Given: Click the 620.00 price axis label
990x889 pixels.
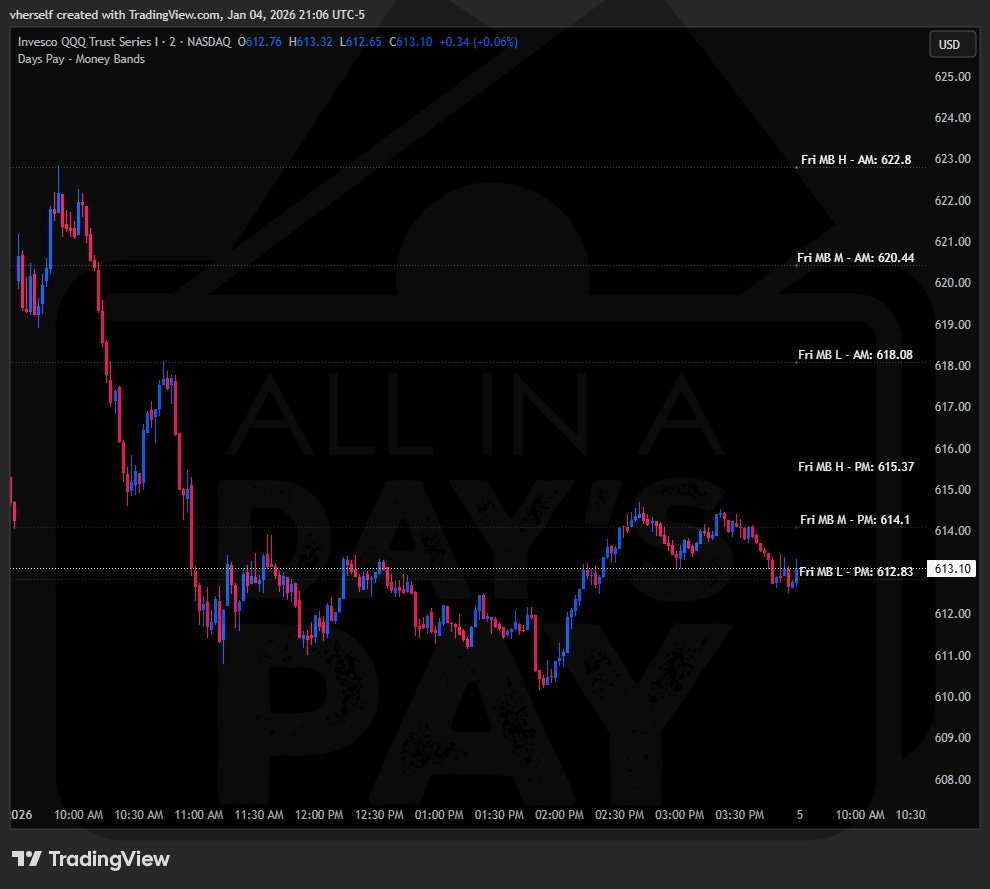Looking at the screenshot, I should pos(952,282).
